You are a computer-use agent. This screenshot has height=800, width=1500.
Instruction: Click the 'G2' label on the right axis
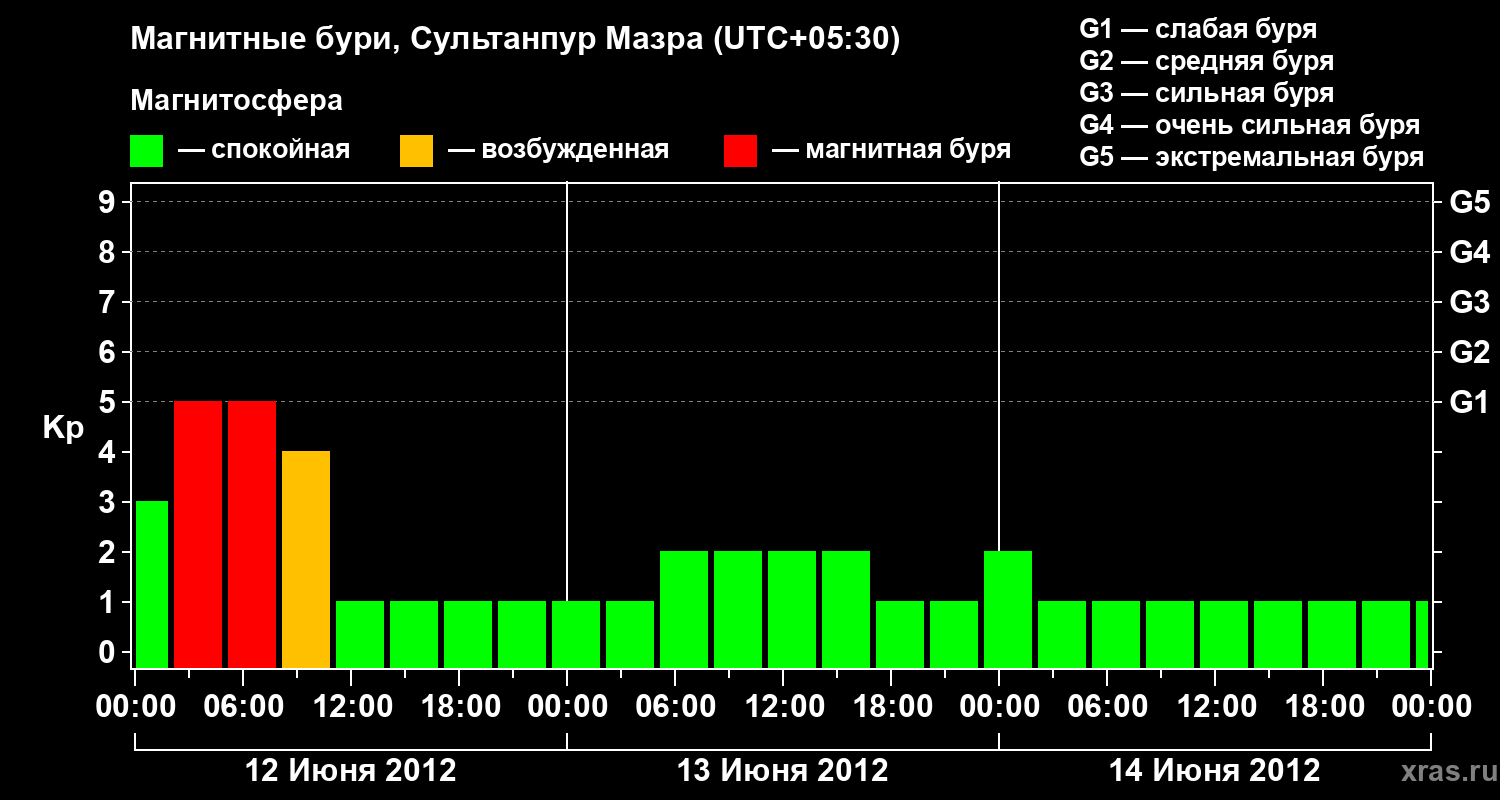coord(1469,353)
